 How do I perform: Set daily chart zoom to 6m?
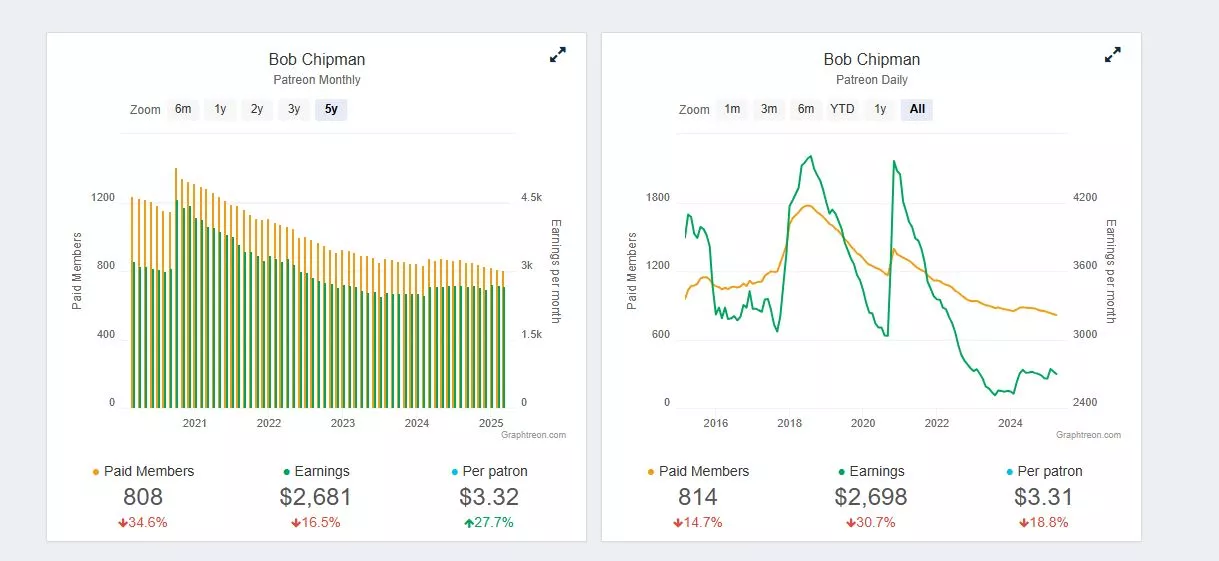[x=806, y=109]
